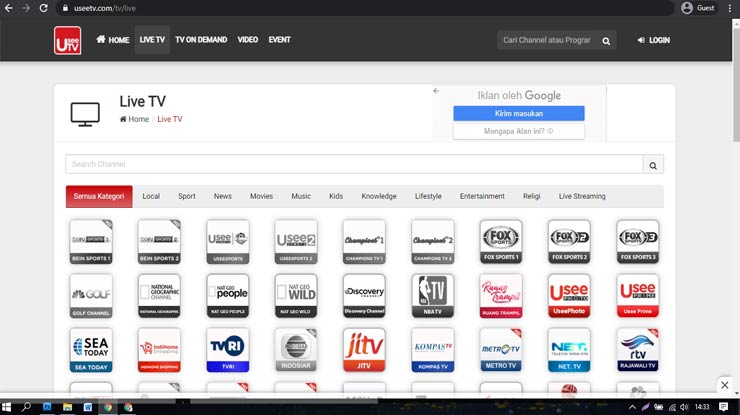Open National Geographic channel
Screen dimensions: 740x415
pos(160,296)
